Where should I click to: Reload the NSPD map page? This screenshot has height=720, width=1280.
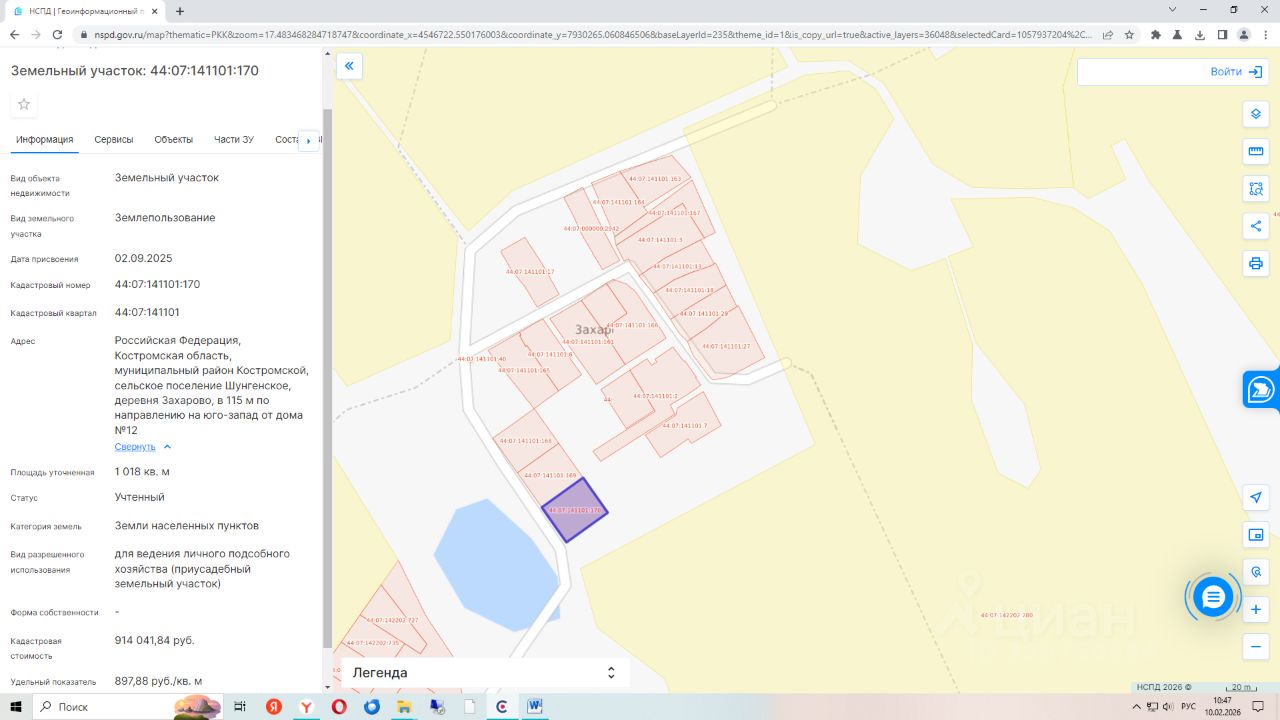(58, 34)
